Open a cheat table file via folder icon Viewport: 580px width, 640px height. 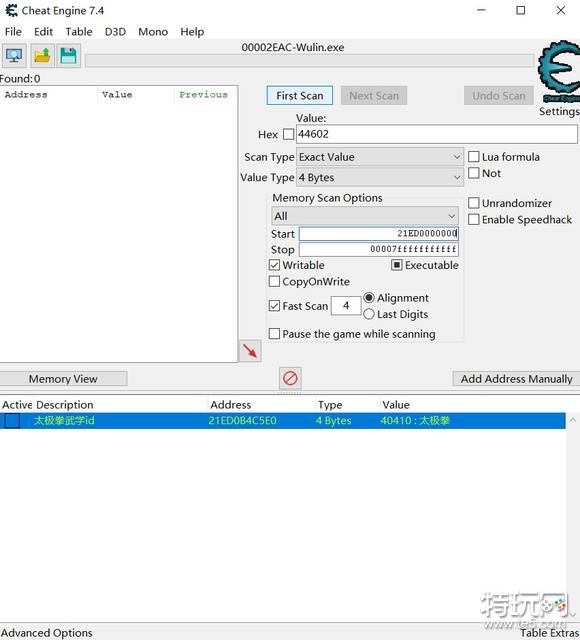click(42, 56)
